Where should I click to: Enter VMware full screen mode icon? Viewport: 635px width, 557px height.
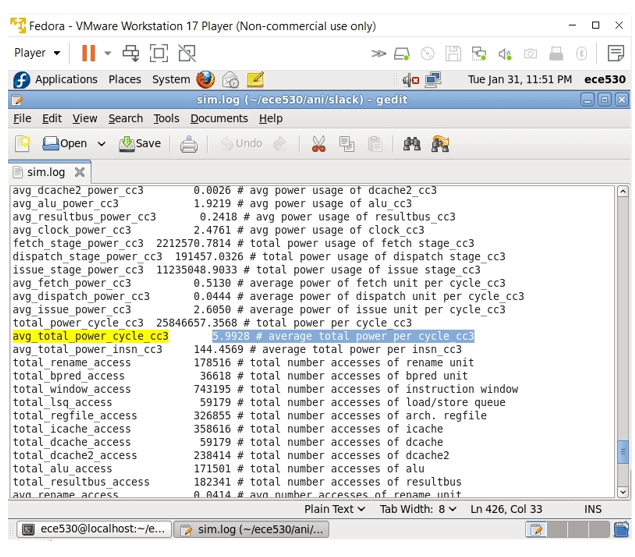[159, 53]
